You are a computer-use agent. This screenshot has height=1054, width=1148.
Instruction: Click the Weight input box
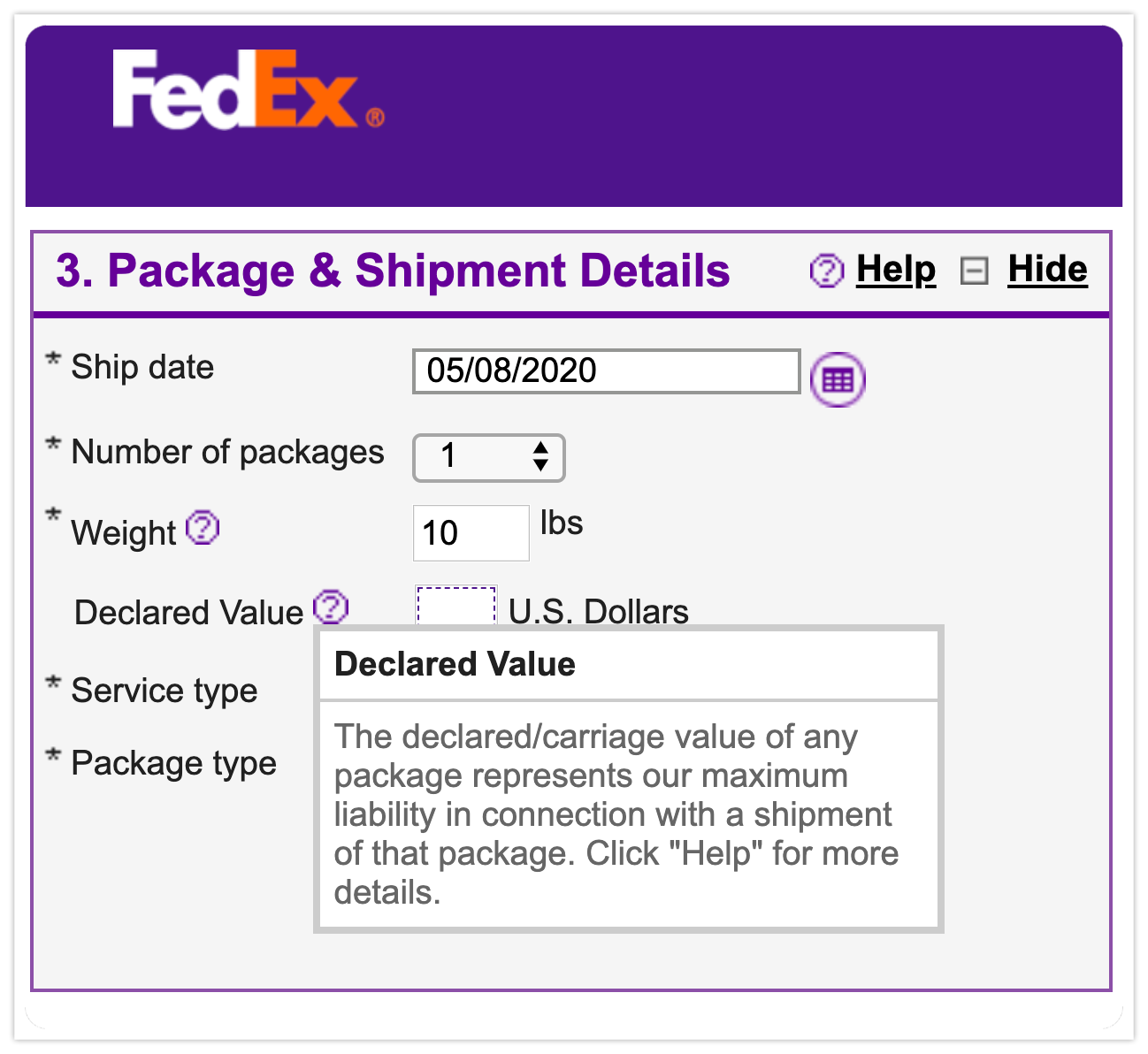tap(471, 533)
